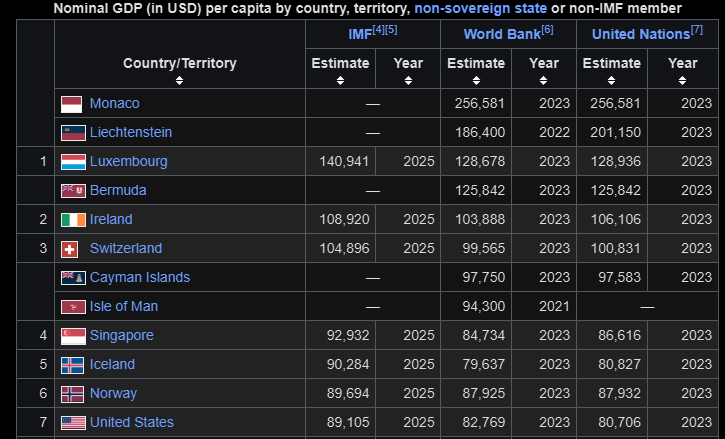Viewport: 725px width, 439px height.
Task: Click the Monaco flag icon
Action: pos(71,104)
